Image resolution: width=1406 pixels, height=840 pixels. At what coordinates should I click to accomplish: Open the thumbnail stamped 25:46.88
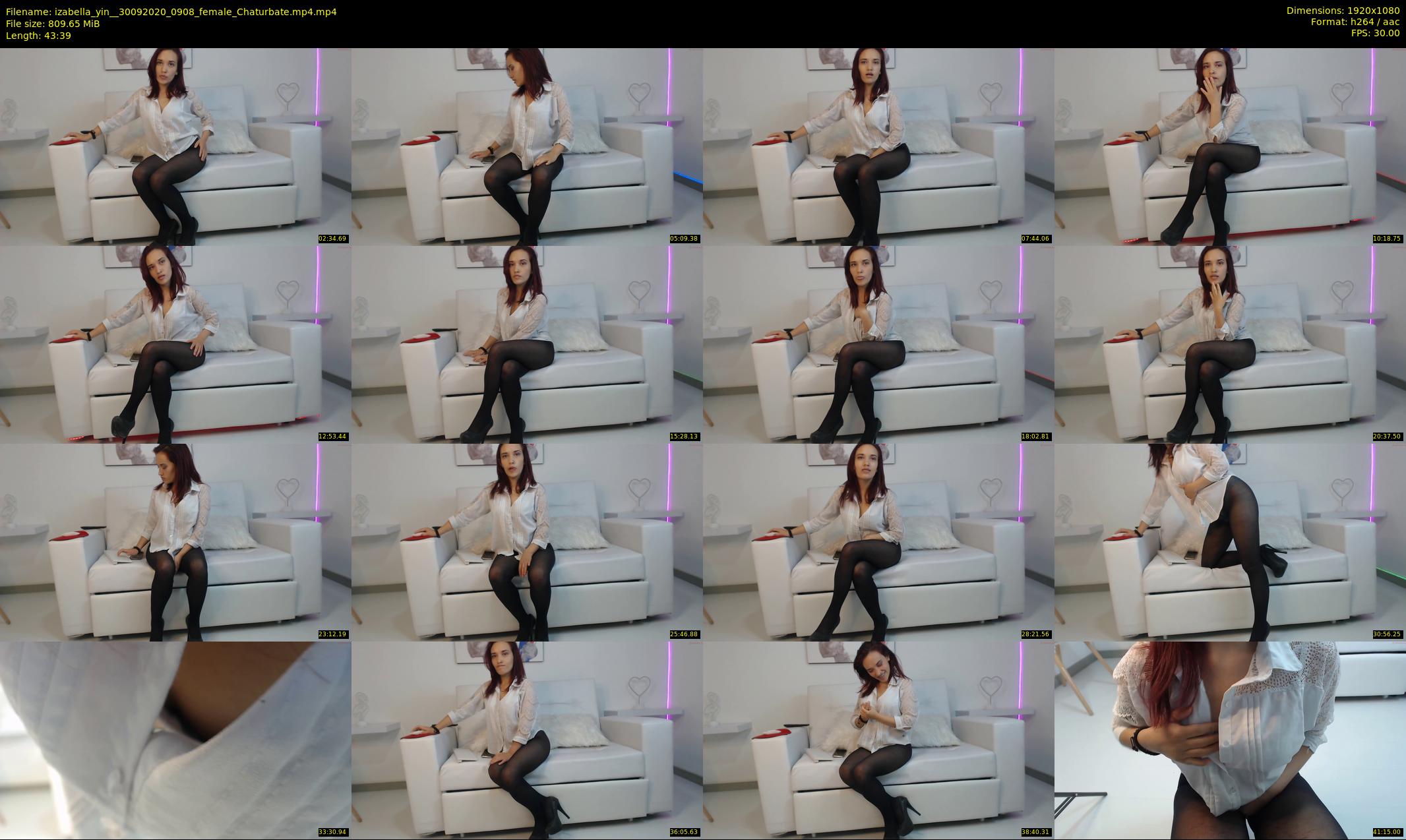pyautogui.click(x=527, y=542)
